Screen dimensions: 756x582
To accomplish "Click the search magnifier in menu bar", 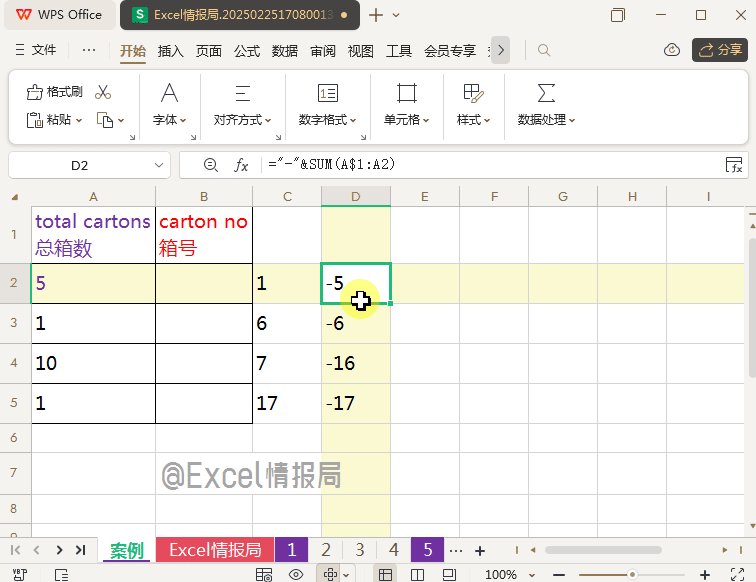I will (x=544, y=50).
